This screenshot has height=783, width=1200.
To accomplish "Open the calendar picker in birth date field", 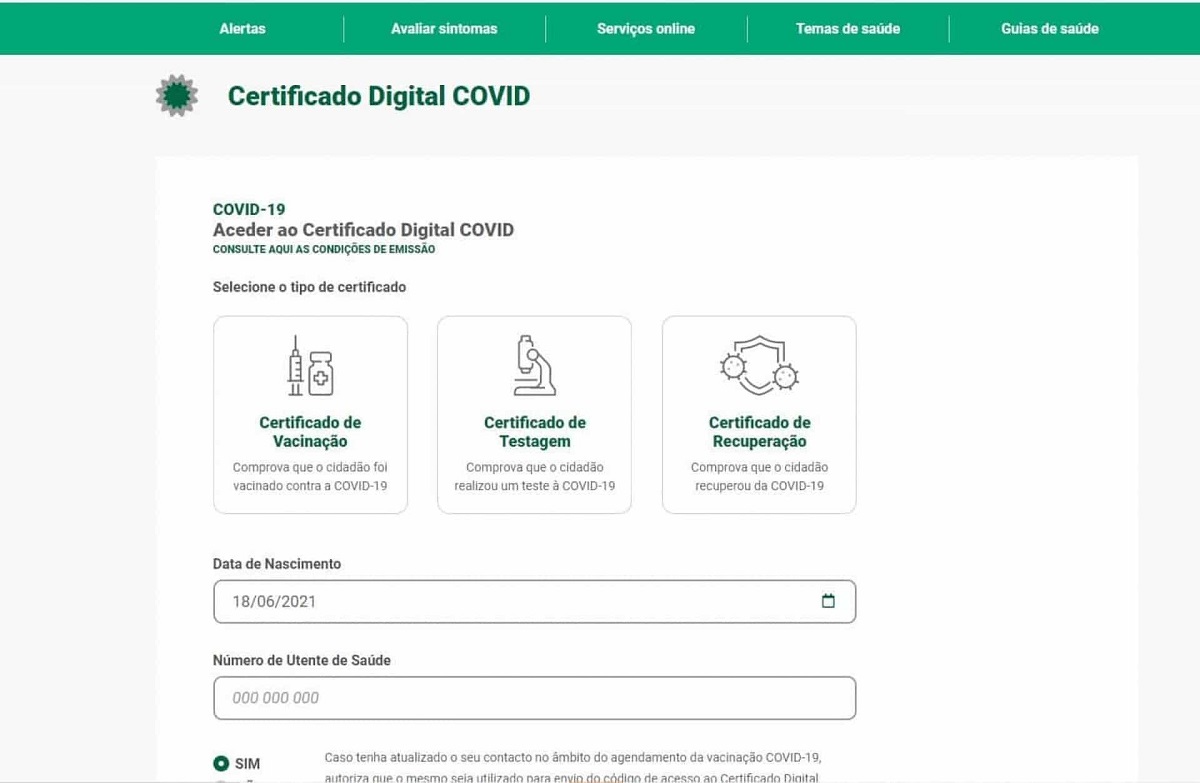I will click(828, 601).
